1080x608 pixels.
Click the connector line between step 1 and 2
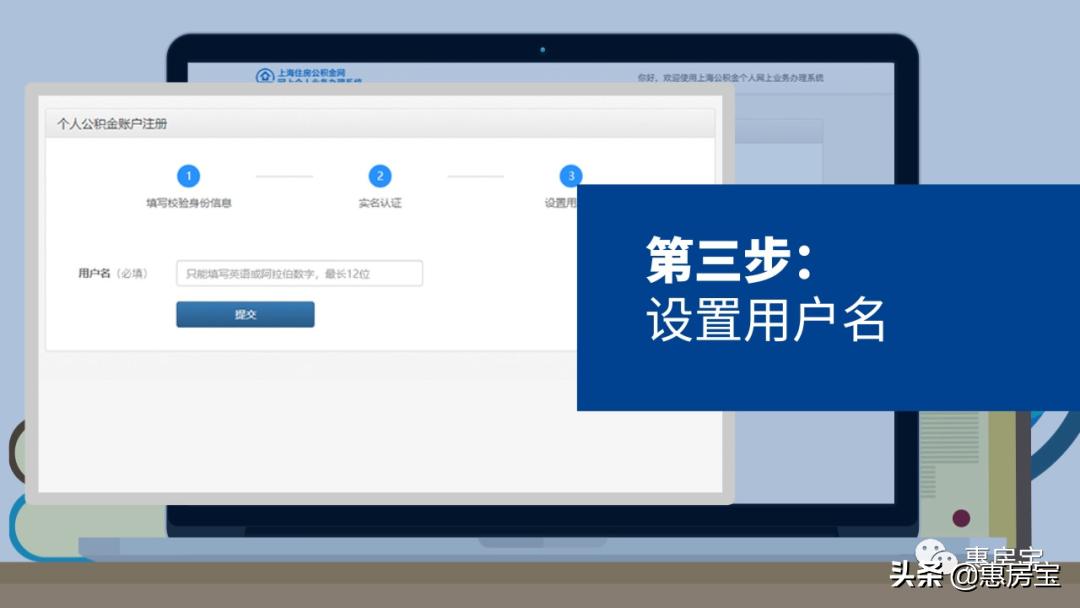click(x=284, y=175)
